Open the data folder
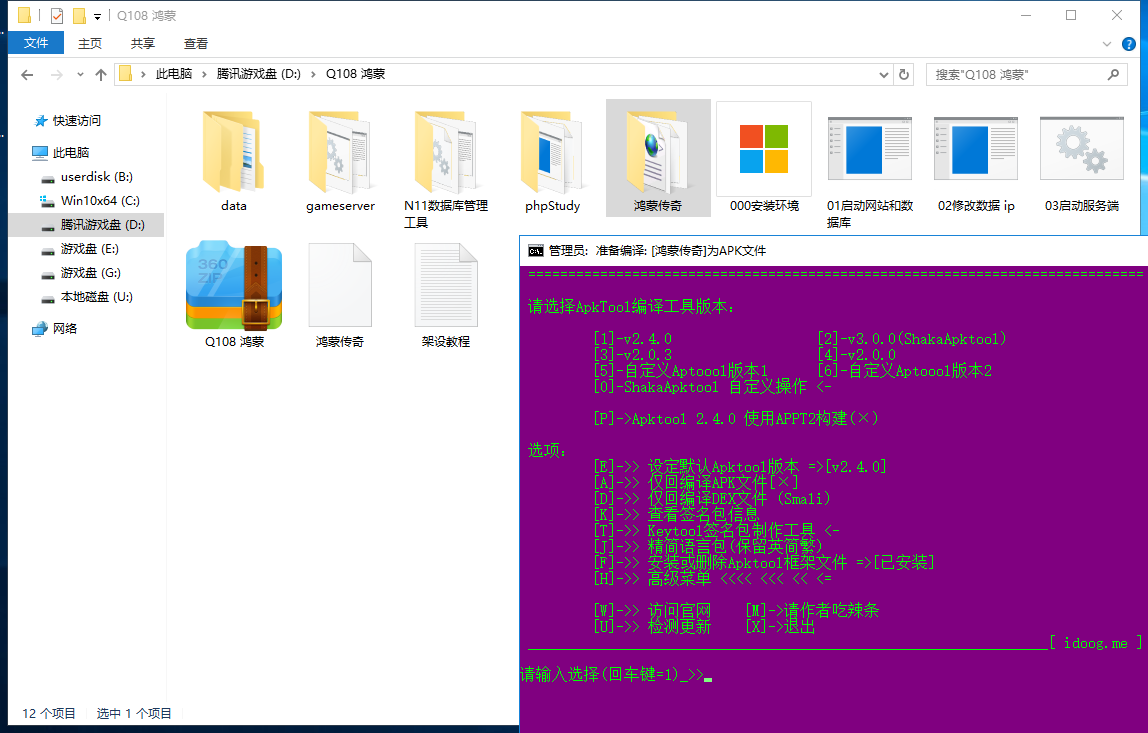1148x733 pixels. (234, 162)
